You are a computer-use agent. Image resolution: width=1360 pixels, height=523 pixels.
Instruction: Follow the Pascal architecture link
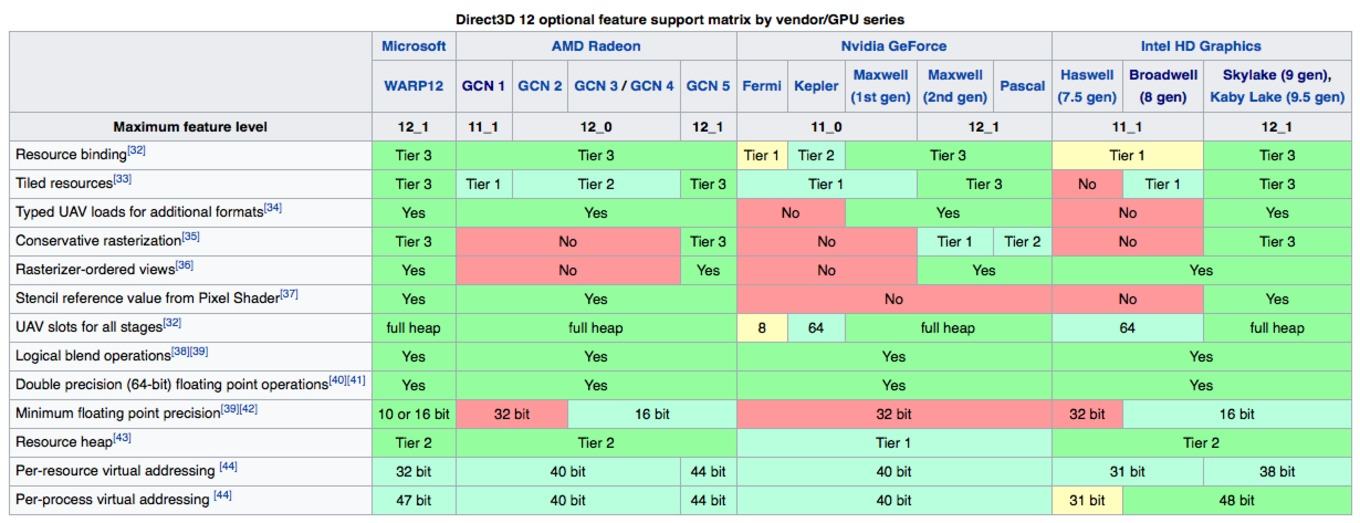coord(1022,86)
